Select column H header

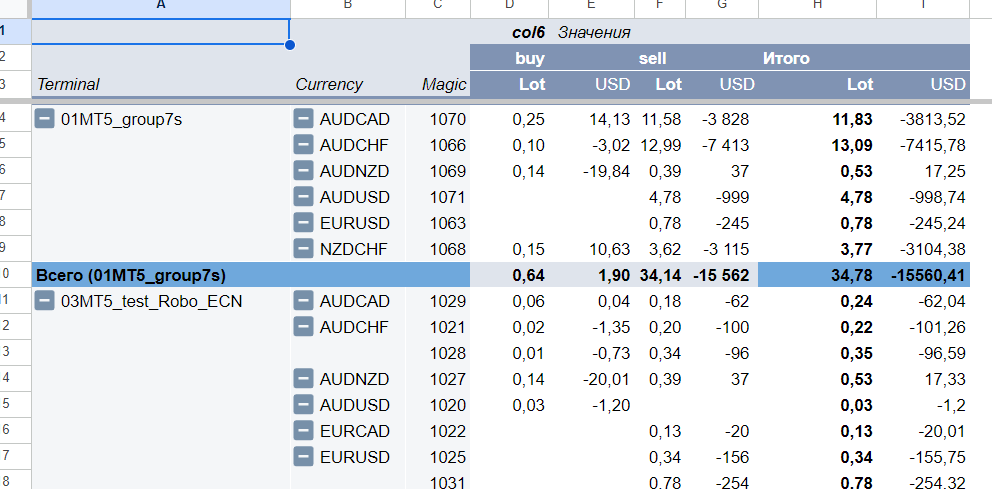[817, 6]
